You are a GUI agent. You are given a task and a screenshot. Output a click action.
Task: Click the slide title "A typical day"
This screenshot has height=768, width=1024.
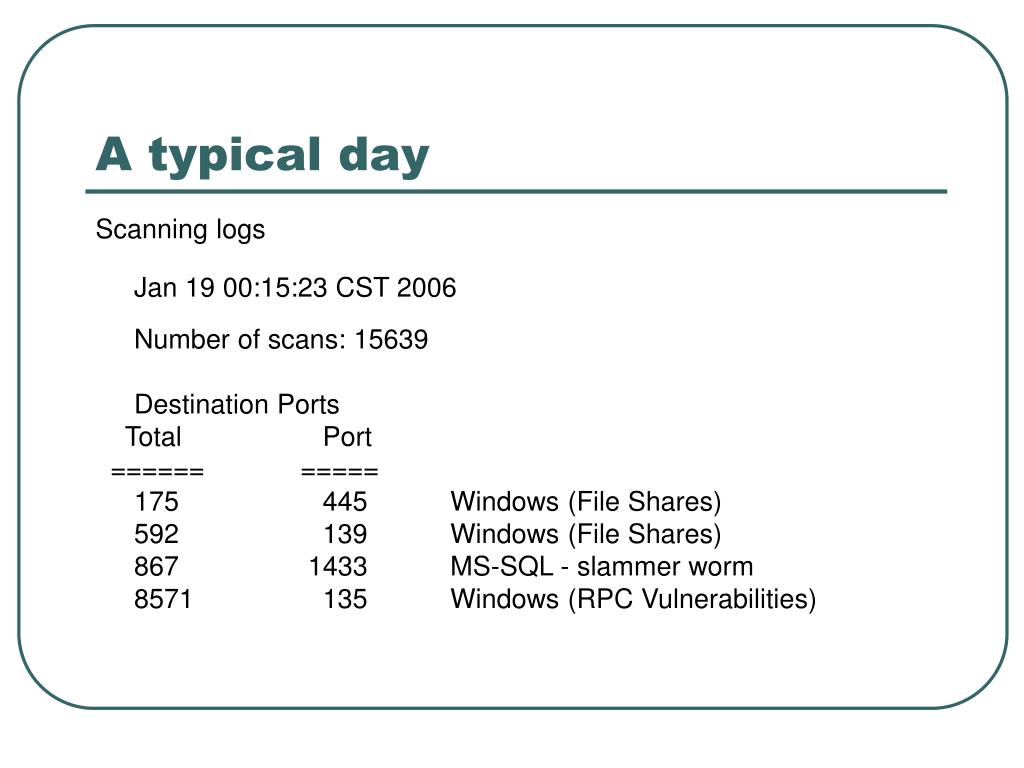pyautogui.click(x=262, y=156)
